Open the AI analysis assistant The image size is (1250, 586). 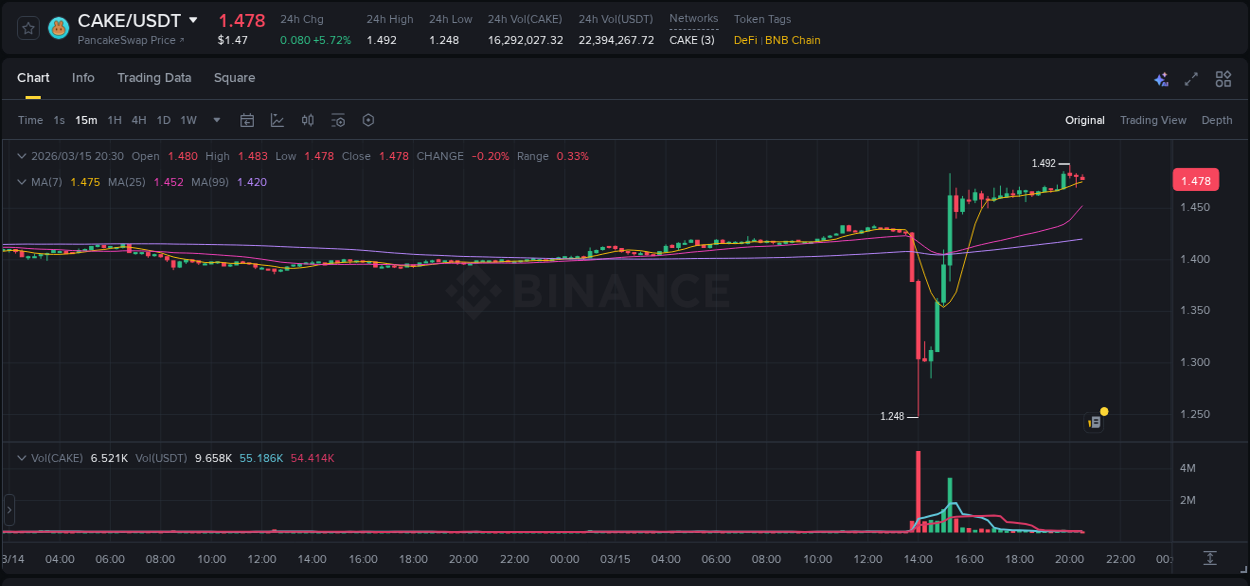click(1161, 78)
